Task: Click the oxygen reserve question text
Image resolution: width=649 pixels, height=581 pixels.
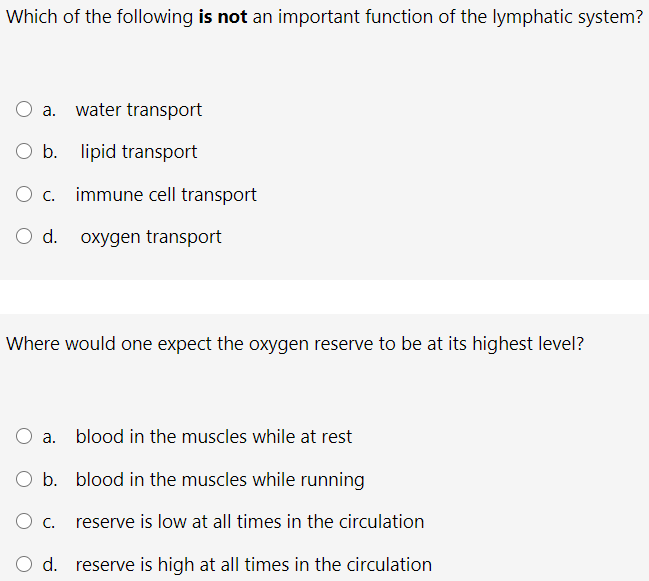Action: [295, 344]
